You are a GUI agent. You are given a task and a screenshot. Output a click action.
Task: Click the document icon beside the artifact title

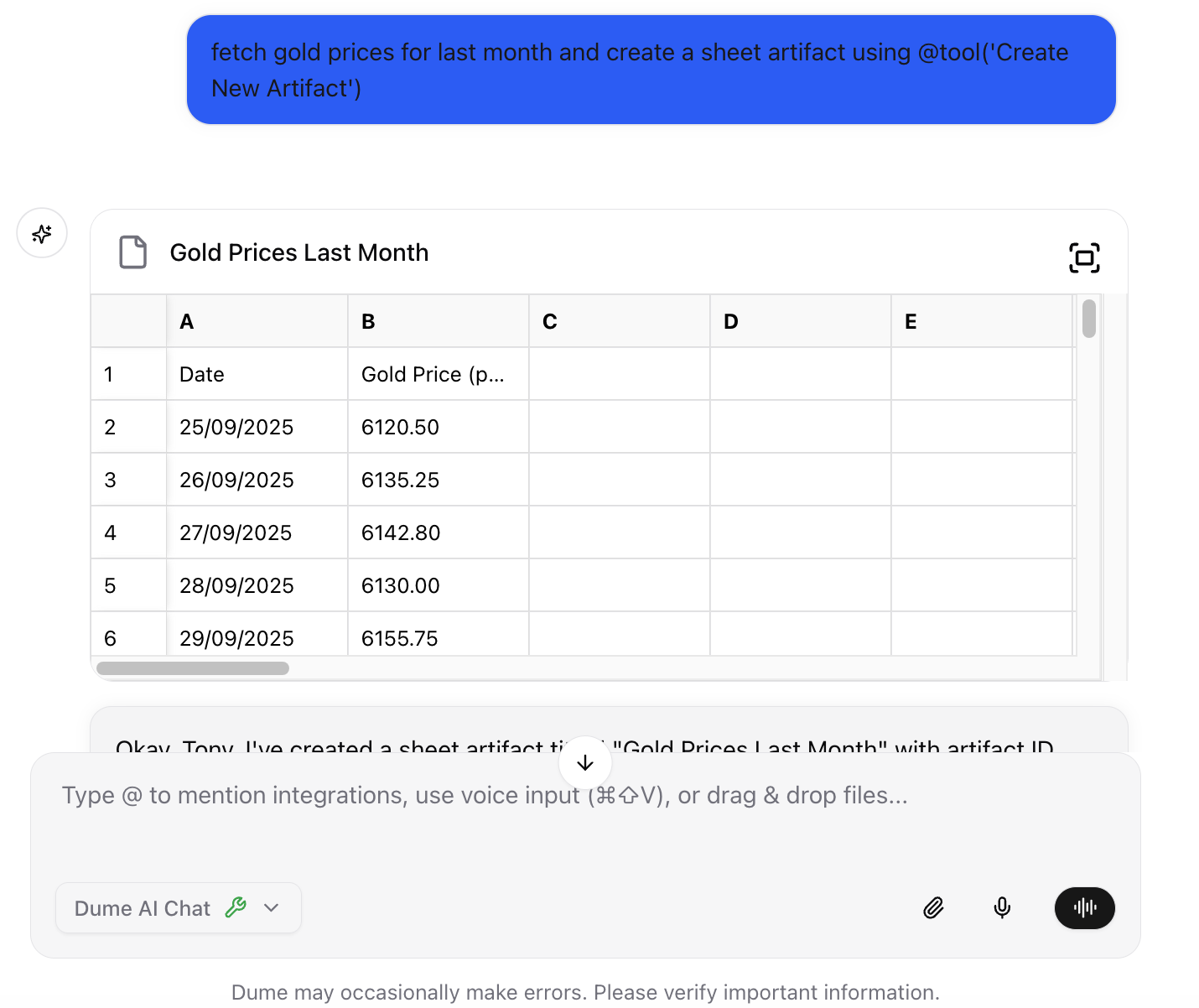(x=132, y=252)
